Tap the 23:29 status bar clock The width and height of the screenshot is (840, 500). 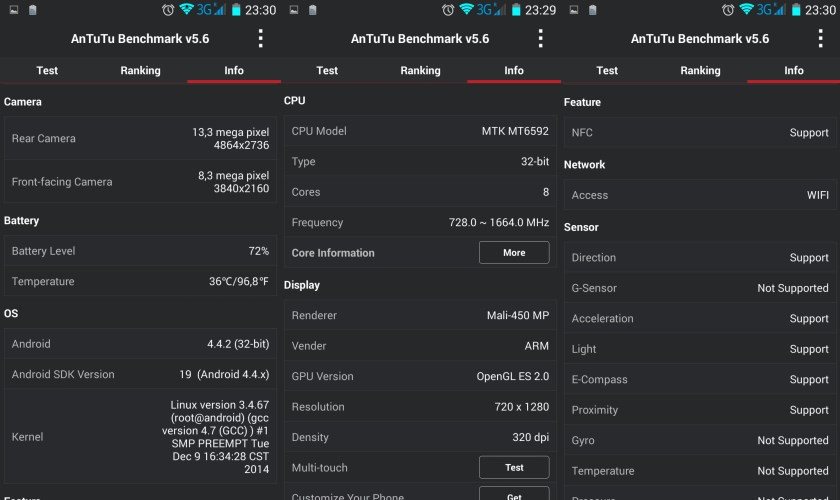tap(541, 10)
